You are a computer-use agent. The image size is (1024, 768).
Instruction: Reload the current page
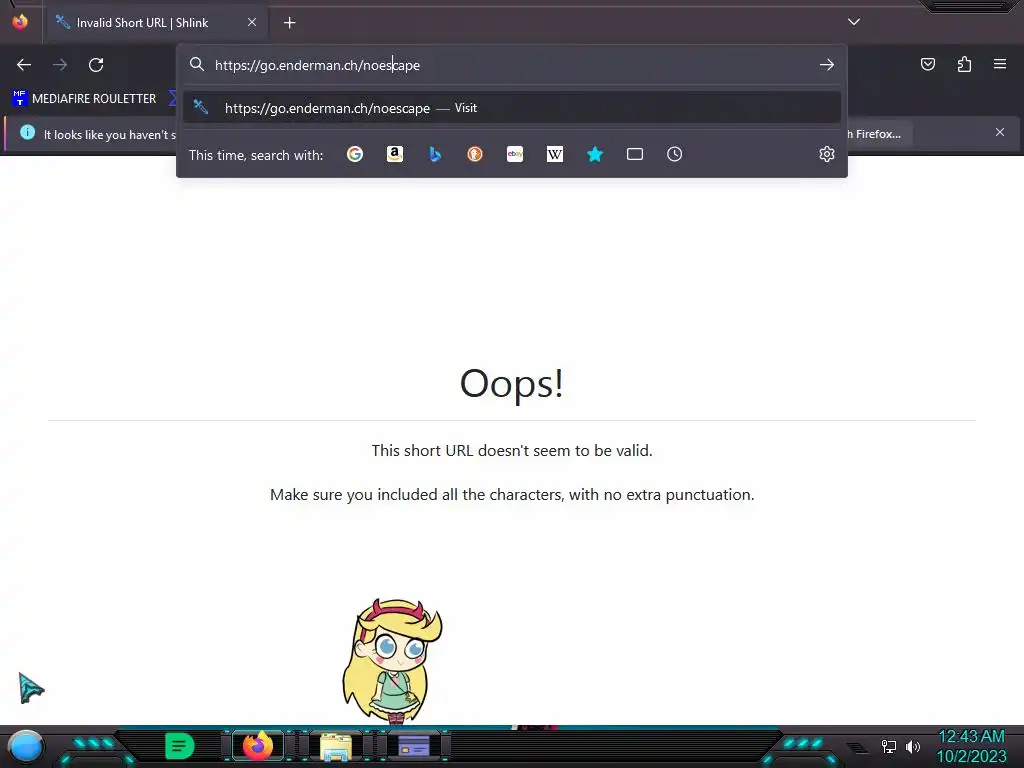[x=96, y=65]
